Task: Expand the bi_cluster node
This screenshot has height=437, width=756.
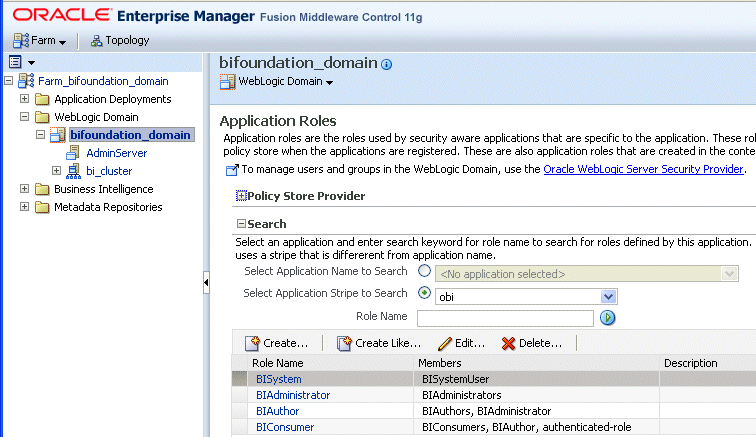Action: click(x=56, y=171)
